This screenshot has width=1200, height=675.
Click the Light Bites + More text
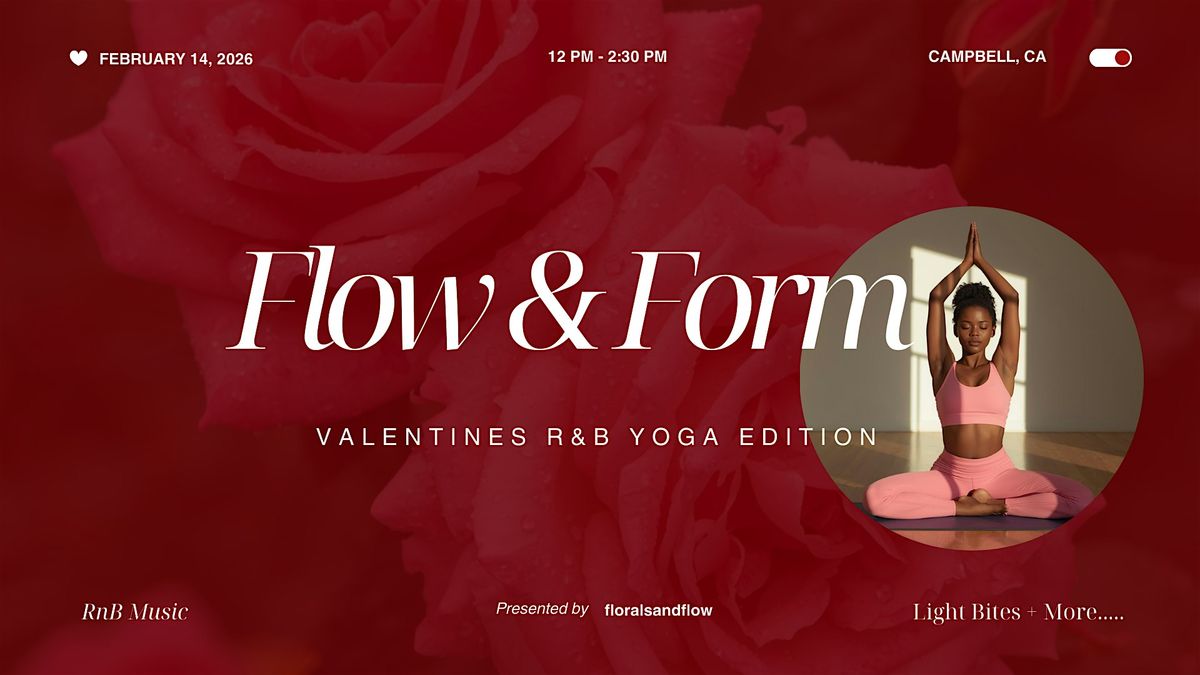pyautogui.click(x=1019, y=612)
